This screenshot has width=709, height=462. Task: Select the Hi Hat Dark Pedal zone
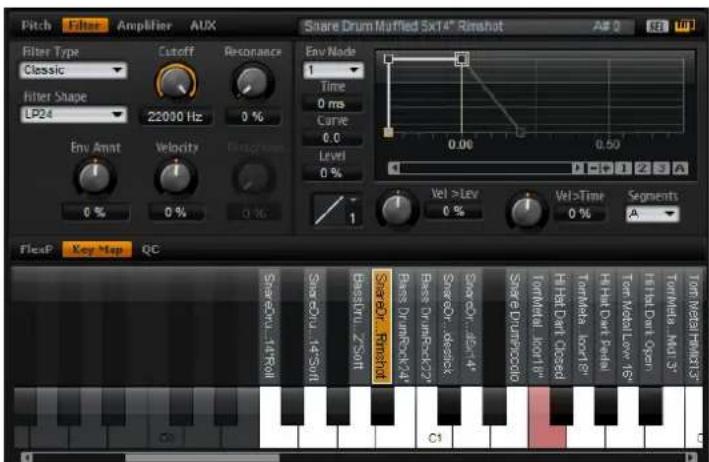[605, 327]
